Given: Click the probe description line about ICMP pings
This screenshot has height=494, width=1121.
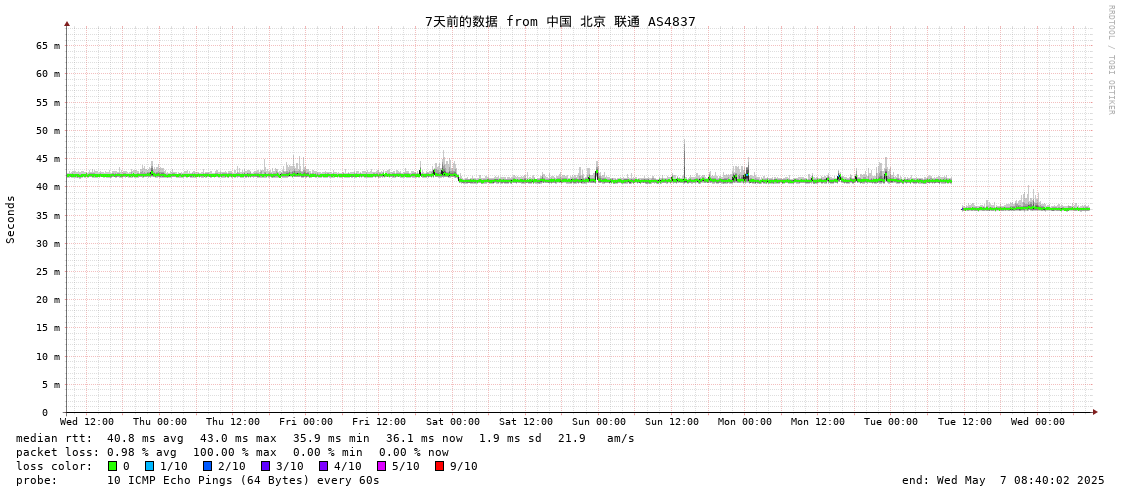Looking at the screenshot, I should 243,480.
